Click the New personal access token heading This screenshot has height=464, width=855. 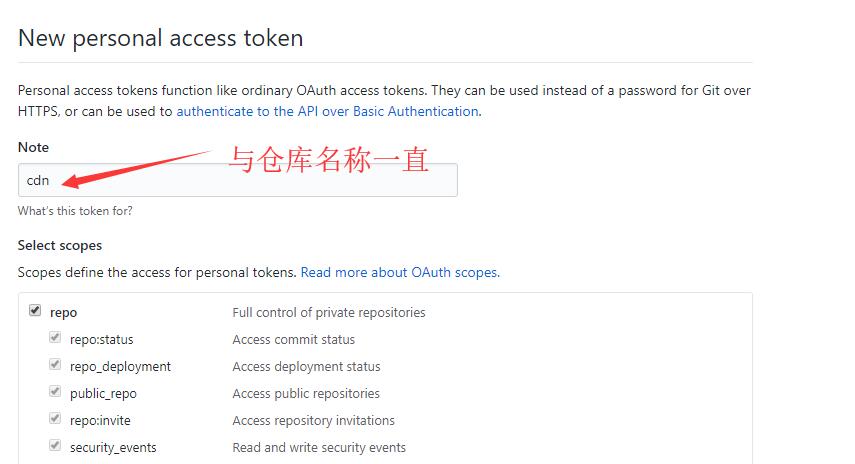pyautogui.click(x=161, y=39)
